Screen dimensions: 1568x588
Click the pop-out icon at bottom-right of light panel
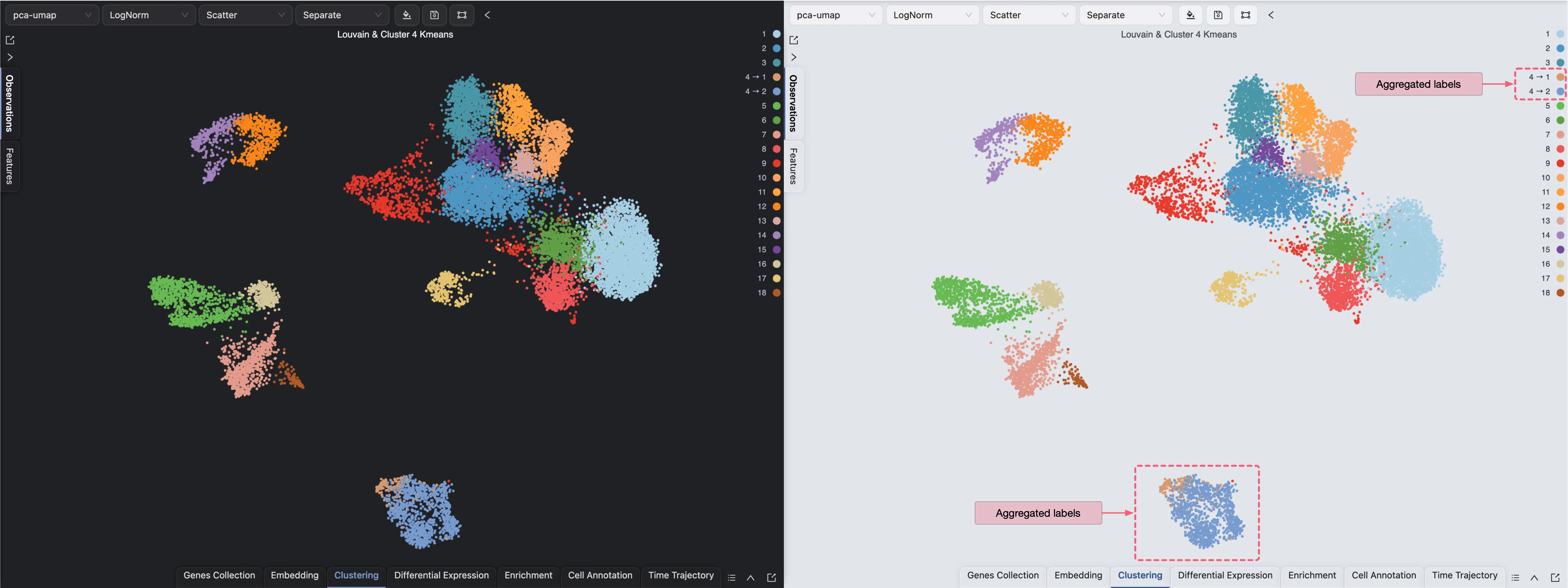pyautogui.click(x=1555, y=578)
